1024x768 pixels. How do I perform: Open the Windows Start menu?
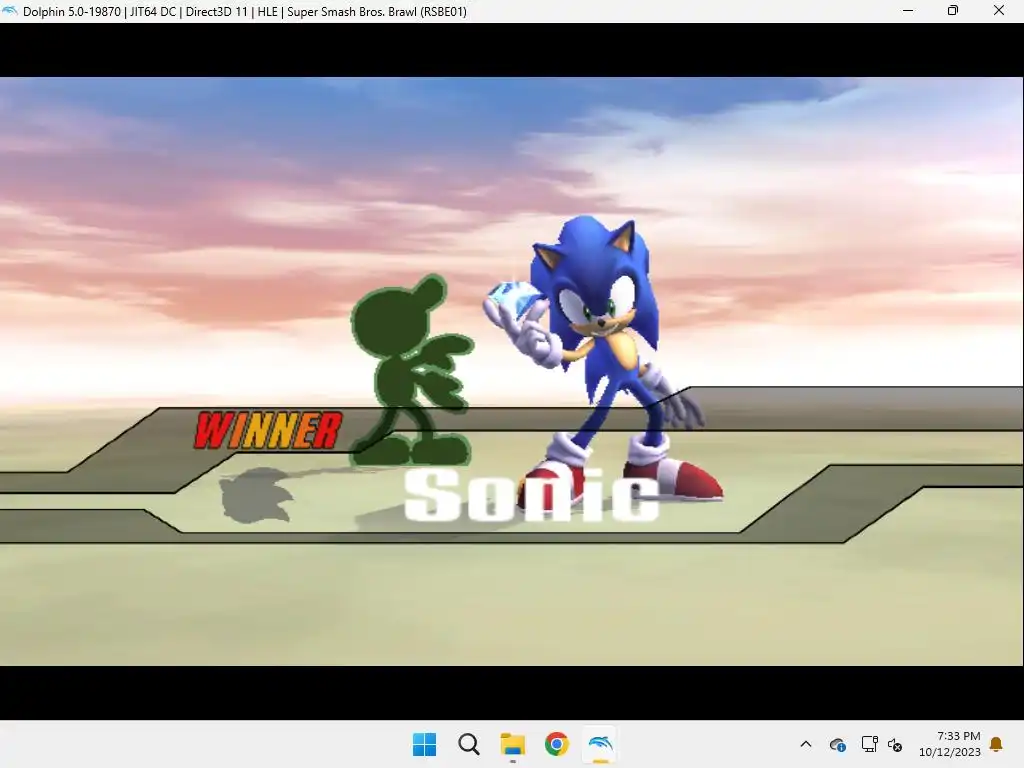(x=424, y=744)
